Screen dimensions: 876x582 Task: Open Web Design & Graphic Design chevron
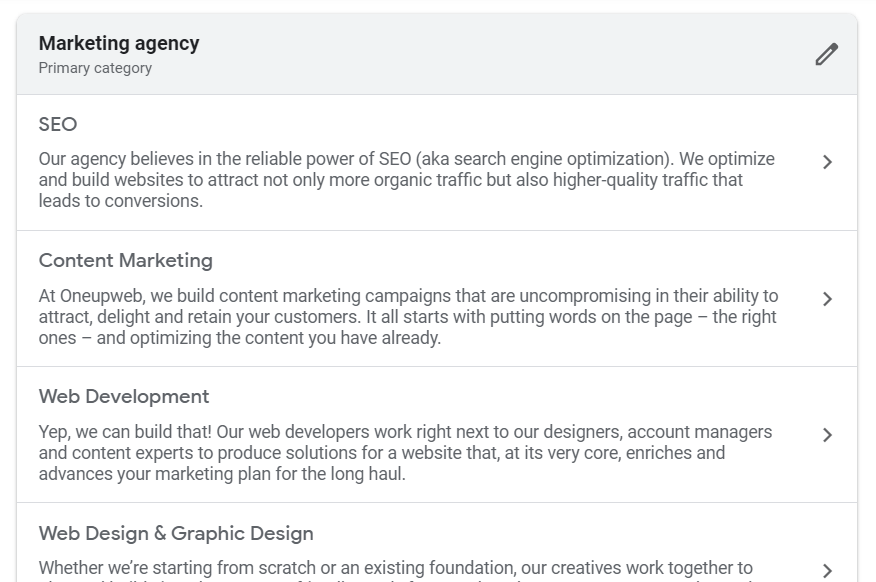(x=827, y=571)
